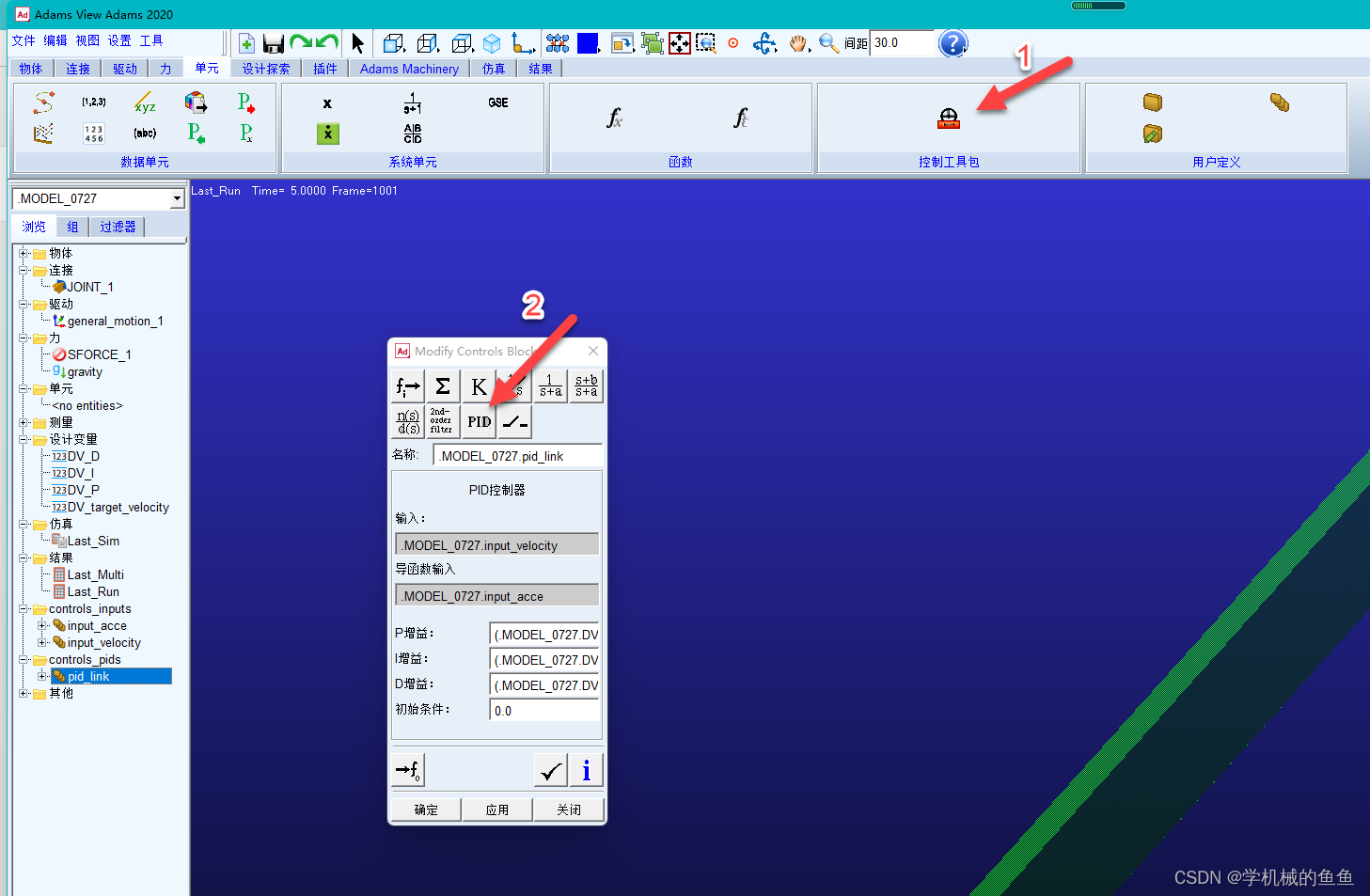Select the PID controller block button

(480, 422)
